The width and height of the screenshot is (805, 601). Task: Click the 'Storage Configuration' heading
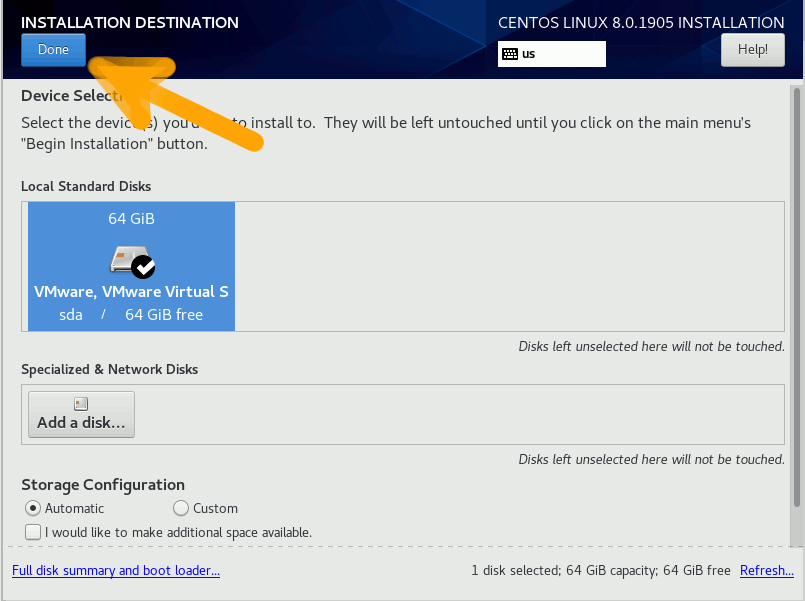(x=103, y=484)
